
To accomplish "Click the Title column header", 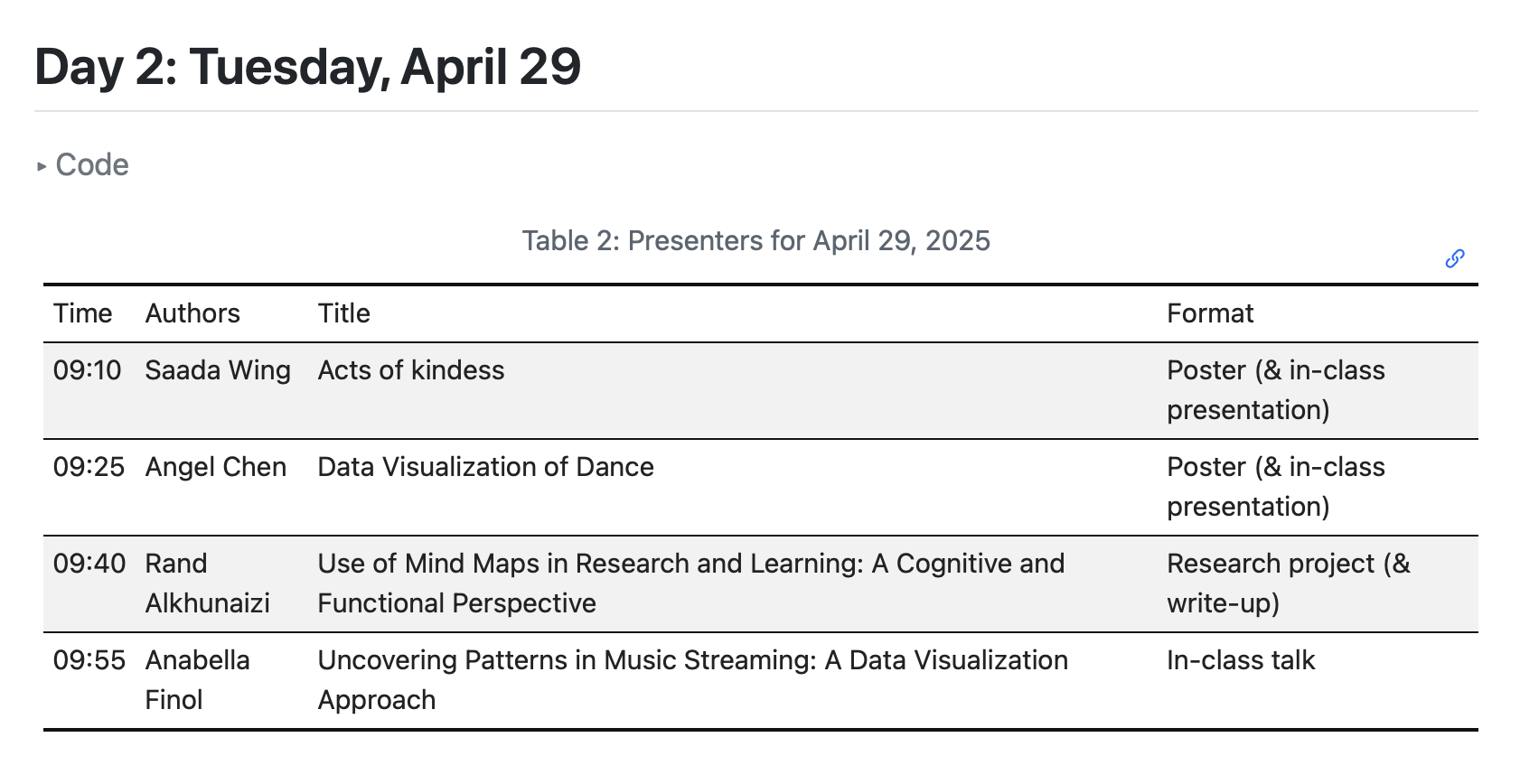I will click(344, 313).
